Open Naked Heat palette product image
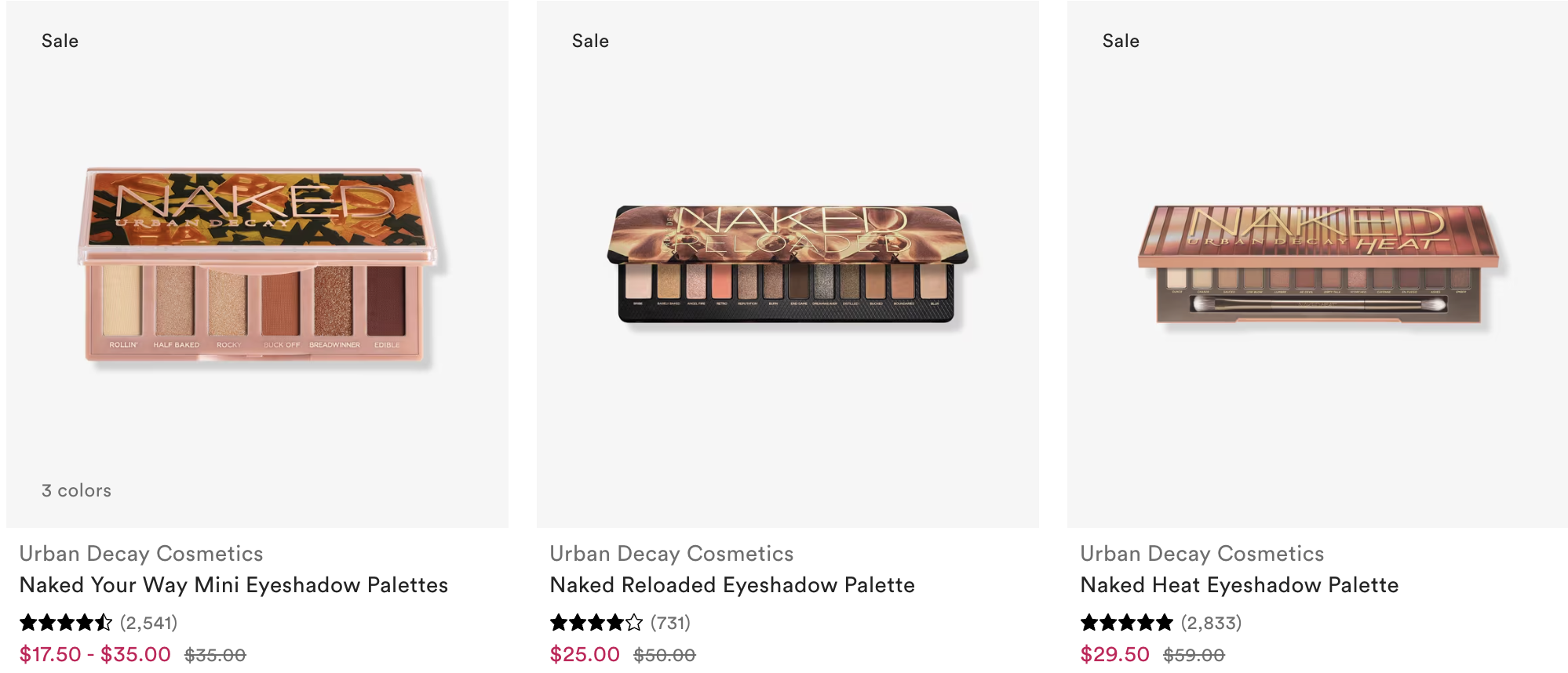The height and width of the screenshot is (673, 1568). 1318,264
